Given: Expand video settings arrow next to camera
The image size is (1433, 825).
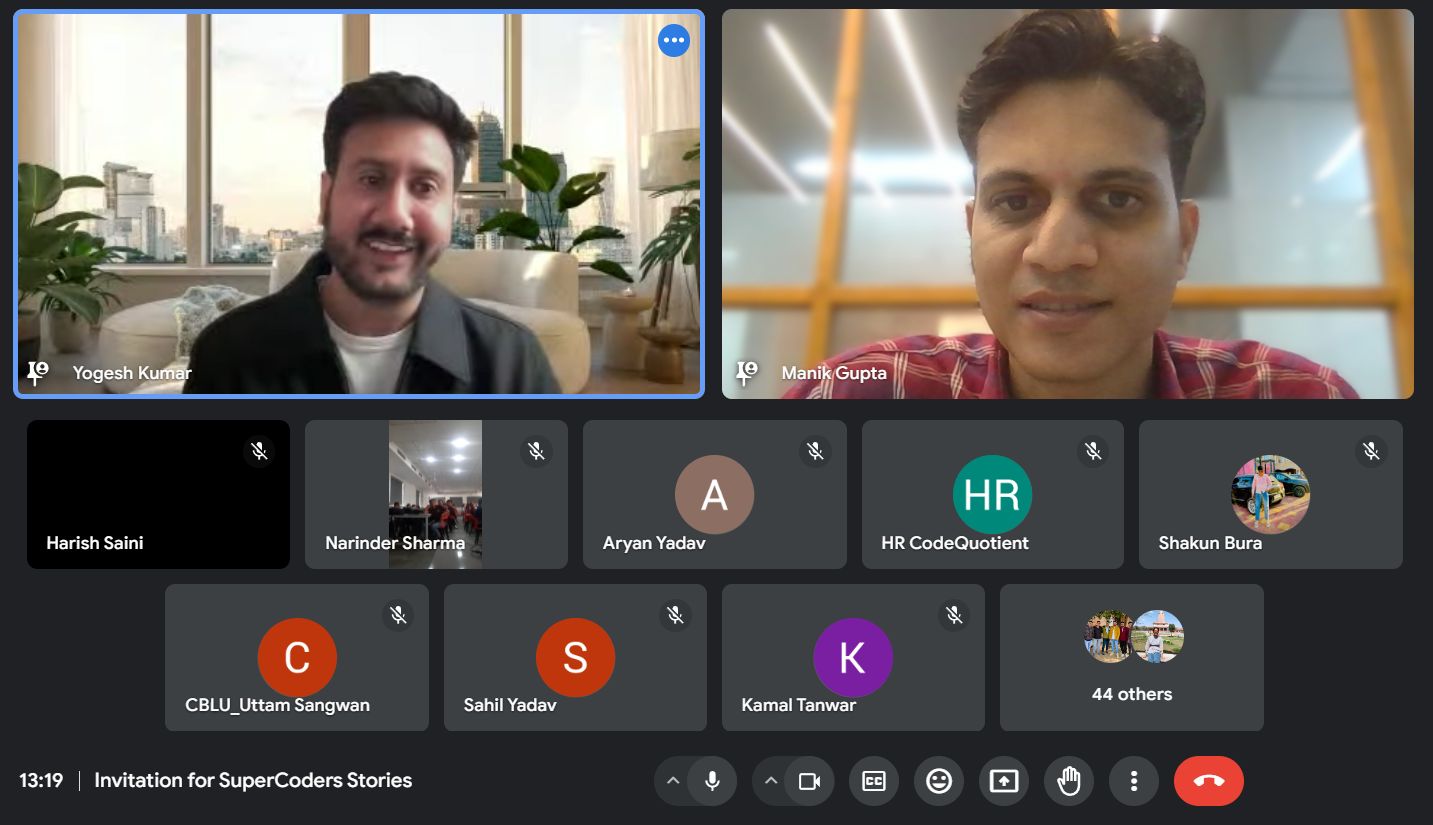Looking at the screenshot, I should [771, 781].
